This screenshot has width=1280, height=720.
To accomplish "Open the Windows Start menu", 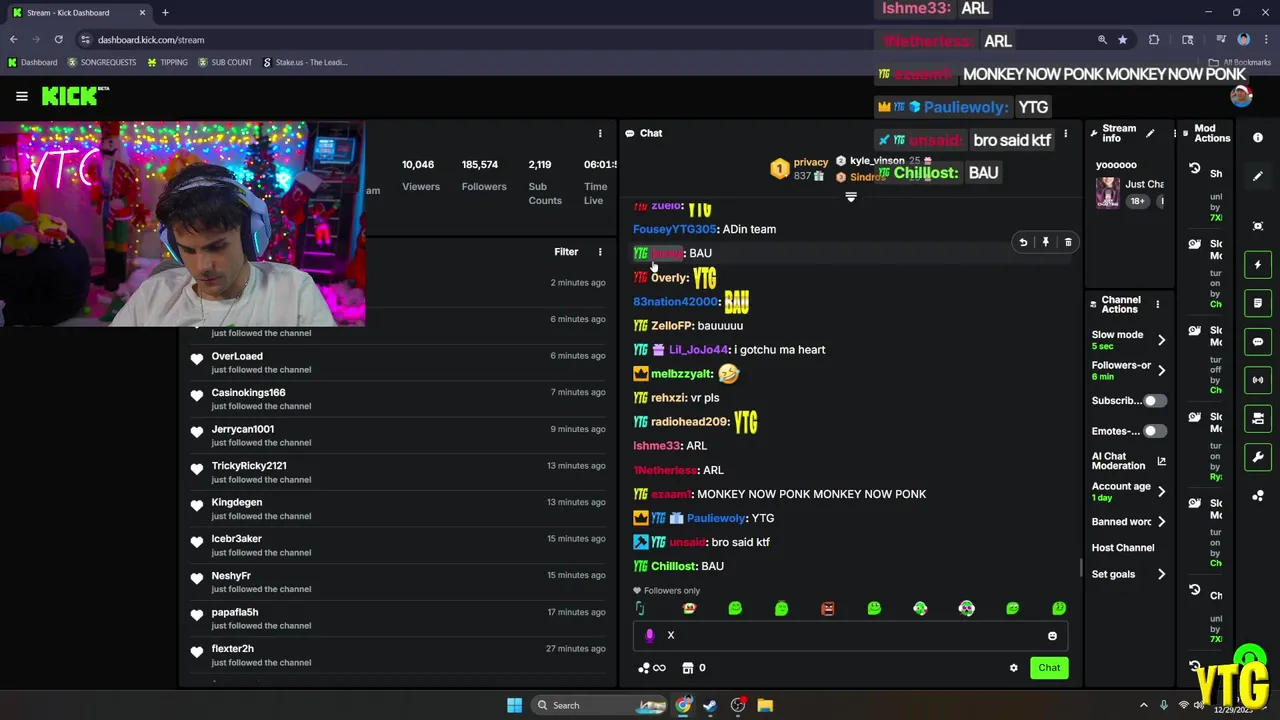I will point(514,705).
